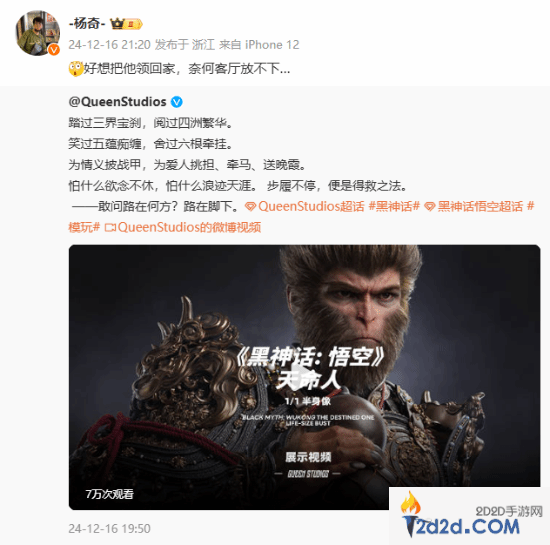The image size is (550, 545).
Task: Click the 7万次观看 view count label
Action: [x=109, y=494]
